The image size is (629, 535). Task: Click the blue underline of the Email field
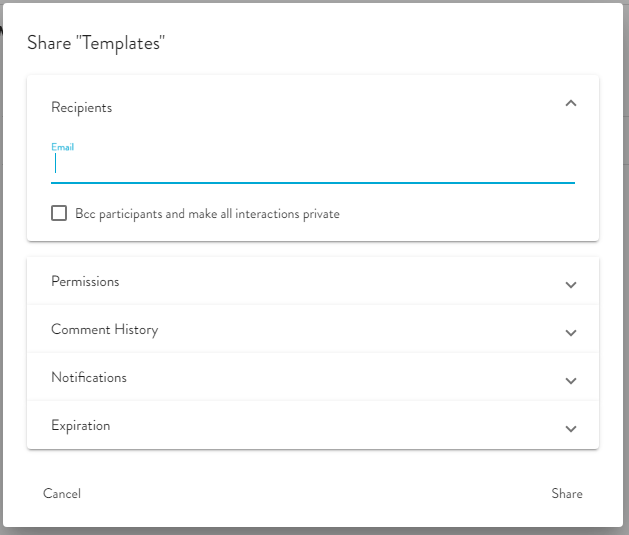tap(312, 183)
